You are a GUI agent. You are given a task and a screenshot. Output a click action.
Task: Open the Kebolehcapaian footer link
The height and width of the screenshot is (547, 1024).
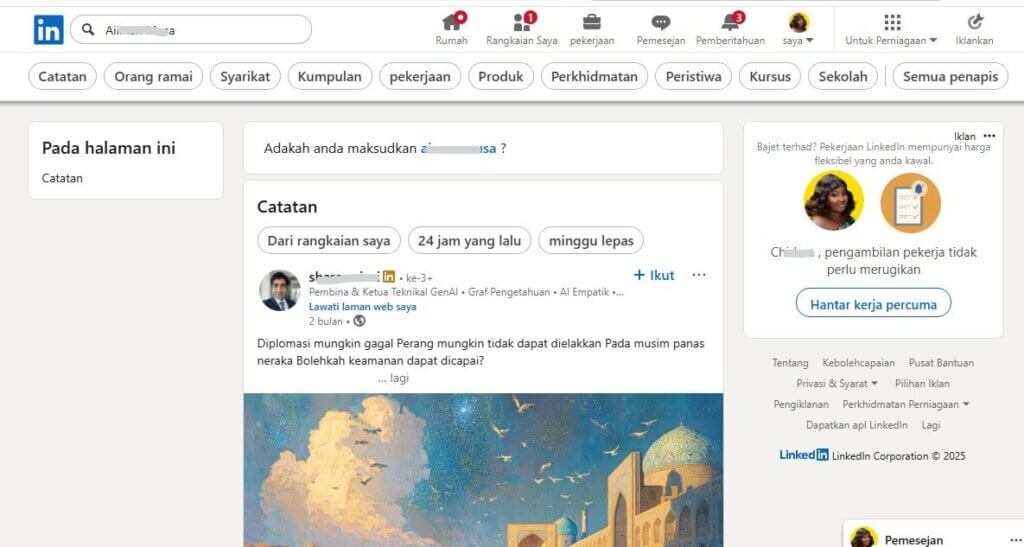(859, 363)
